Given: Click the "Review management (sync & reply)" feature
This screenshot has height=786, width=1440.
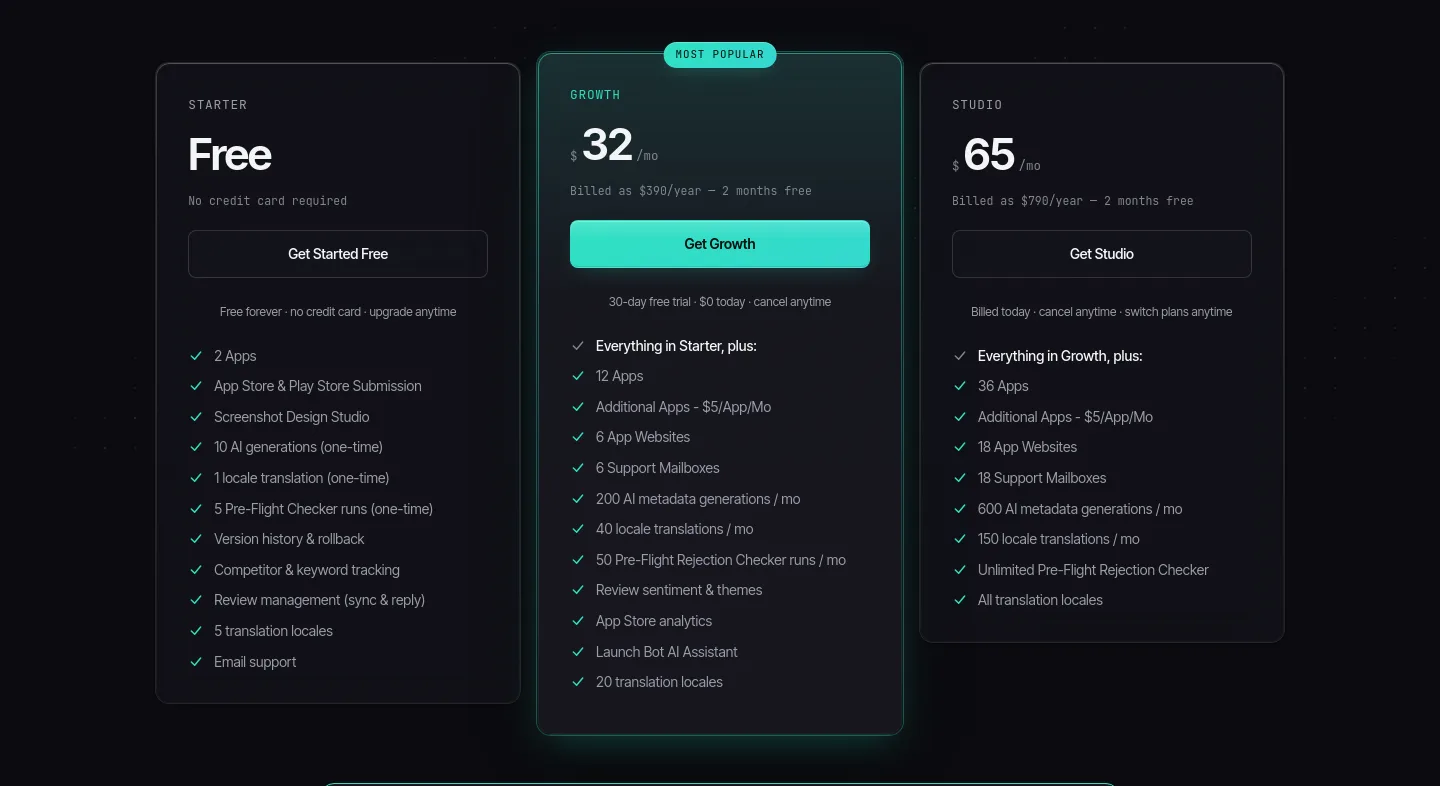Looking at the screenshot, I should [x=319, y=600].
